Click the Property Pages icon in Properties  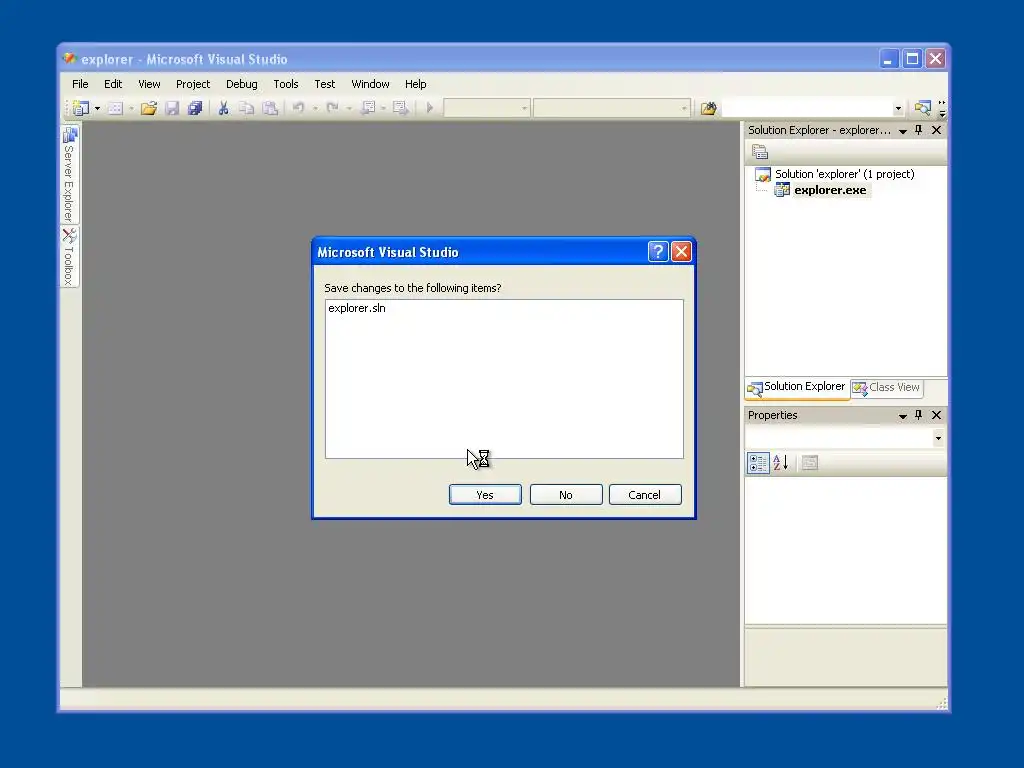click(x=810, y=463)
